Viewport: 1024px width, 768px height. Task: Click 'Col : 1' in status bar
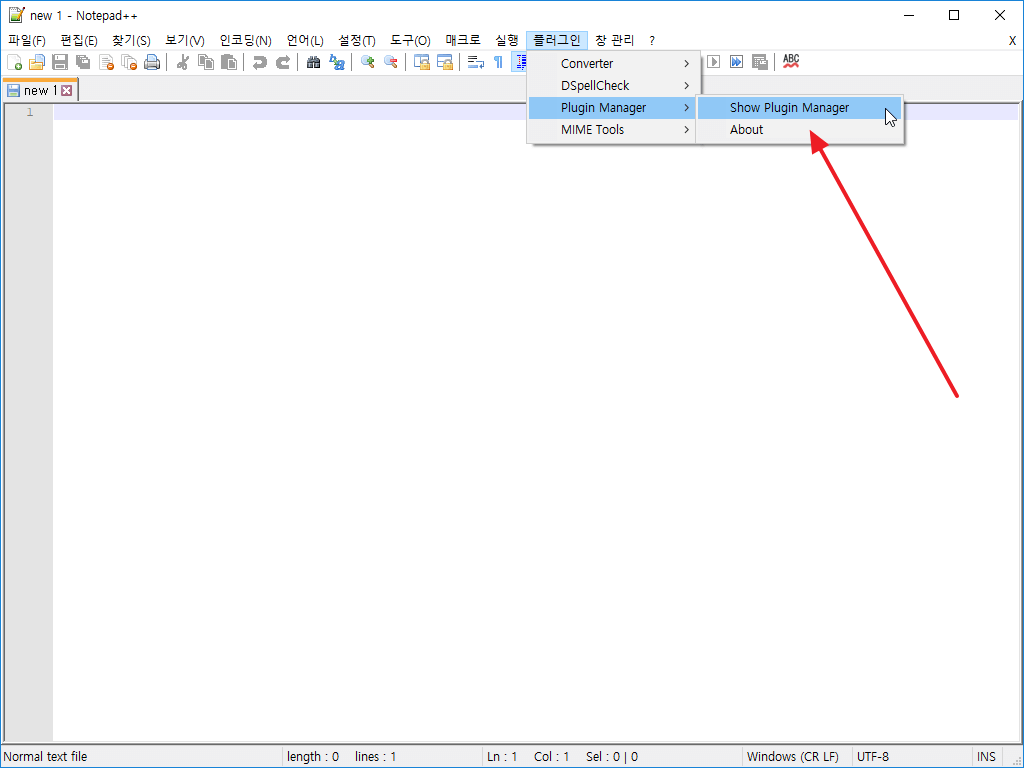[551, 756]
